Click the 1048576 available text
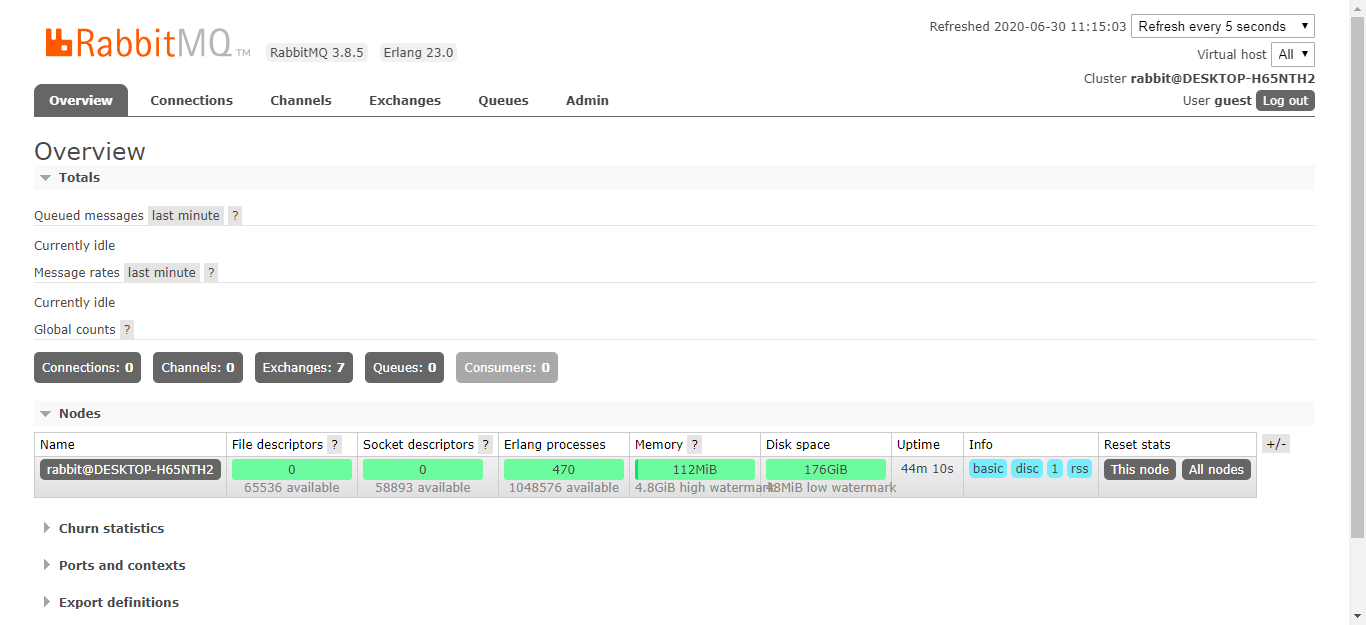The height and width of the screenshot is (625, 1366). coord(564,488)
